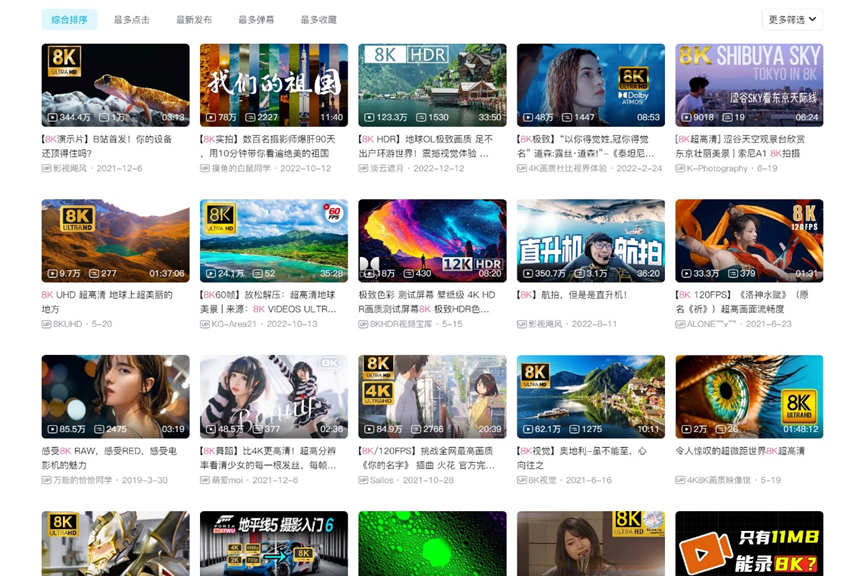Open the 03:19 woman portrait thumbnail
The image size is (865, 576).
click(x=115, y=397)
